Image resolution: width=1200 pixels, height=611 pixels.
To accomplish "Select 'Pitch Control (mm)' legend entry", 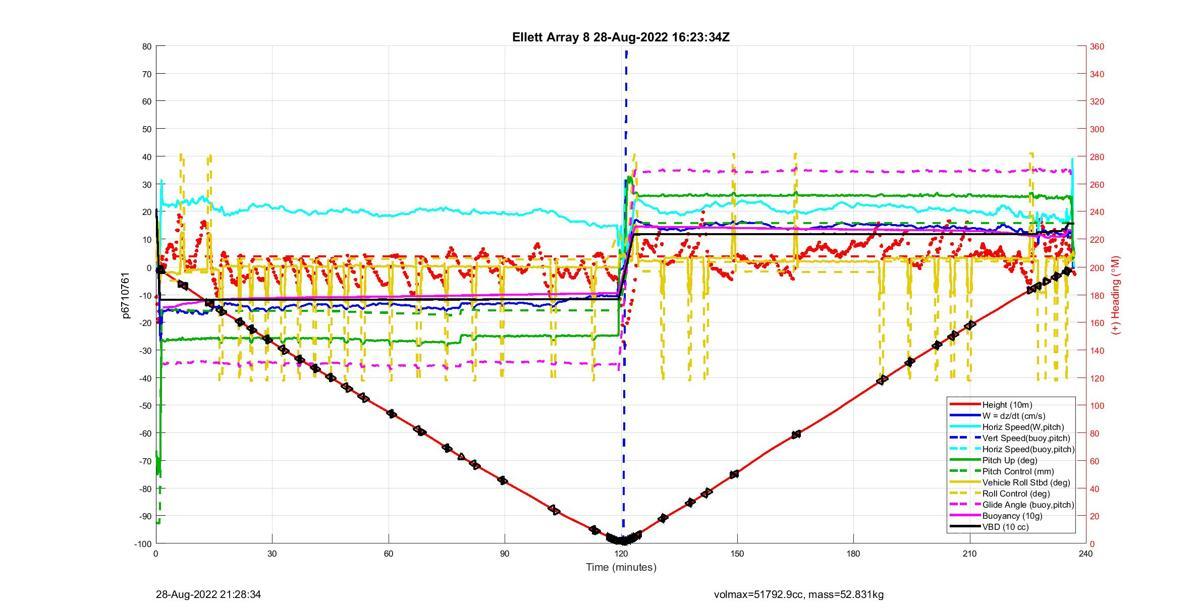I will coord(1019,471).
